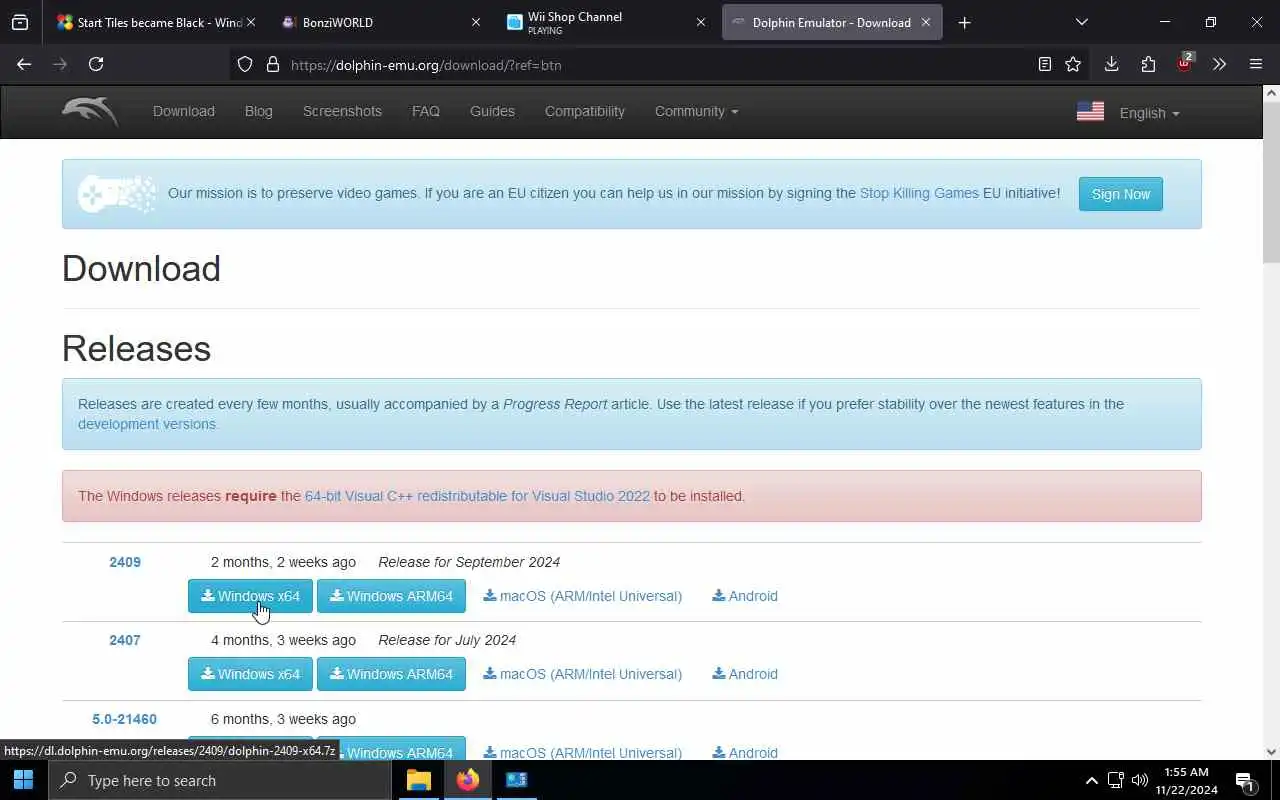Screen dimensions: 1280x800
Task: Click the taskbar clock showing 1:55 AM
Action: (x=1186, y=780)
